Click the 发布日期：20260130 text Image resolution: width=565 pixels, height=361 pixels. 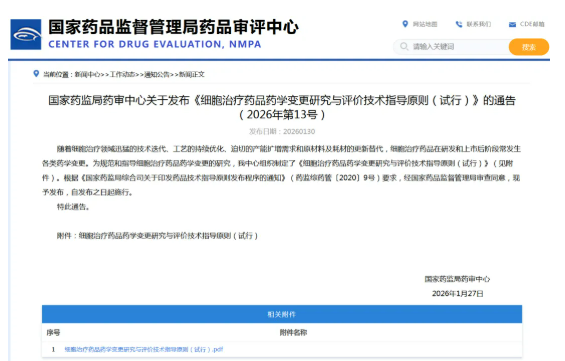click(x=282, y=132)
